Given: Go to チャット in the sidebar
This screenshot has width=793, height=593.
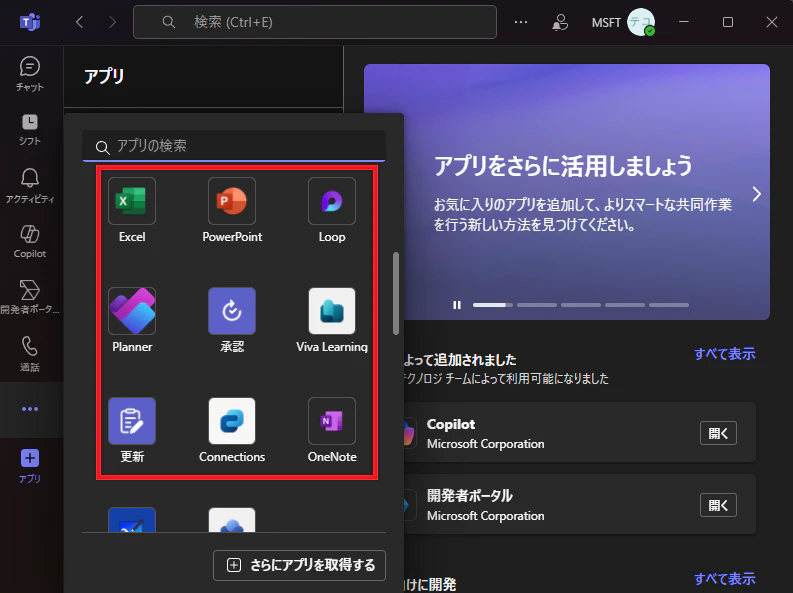Looking at the screenshot, I should 30,74.
